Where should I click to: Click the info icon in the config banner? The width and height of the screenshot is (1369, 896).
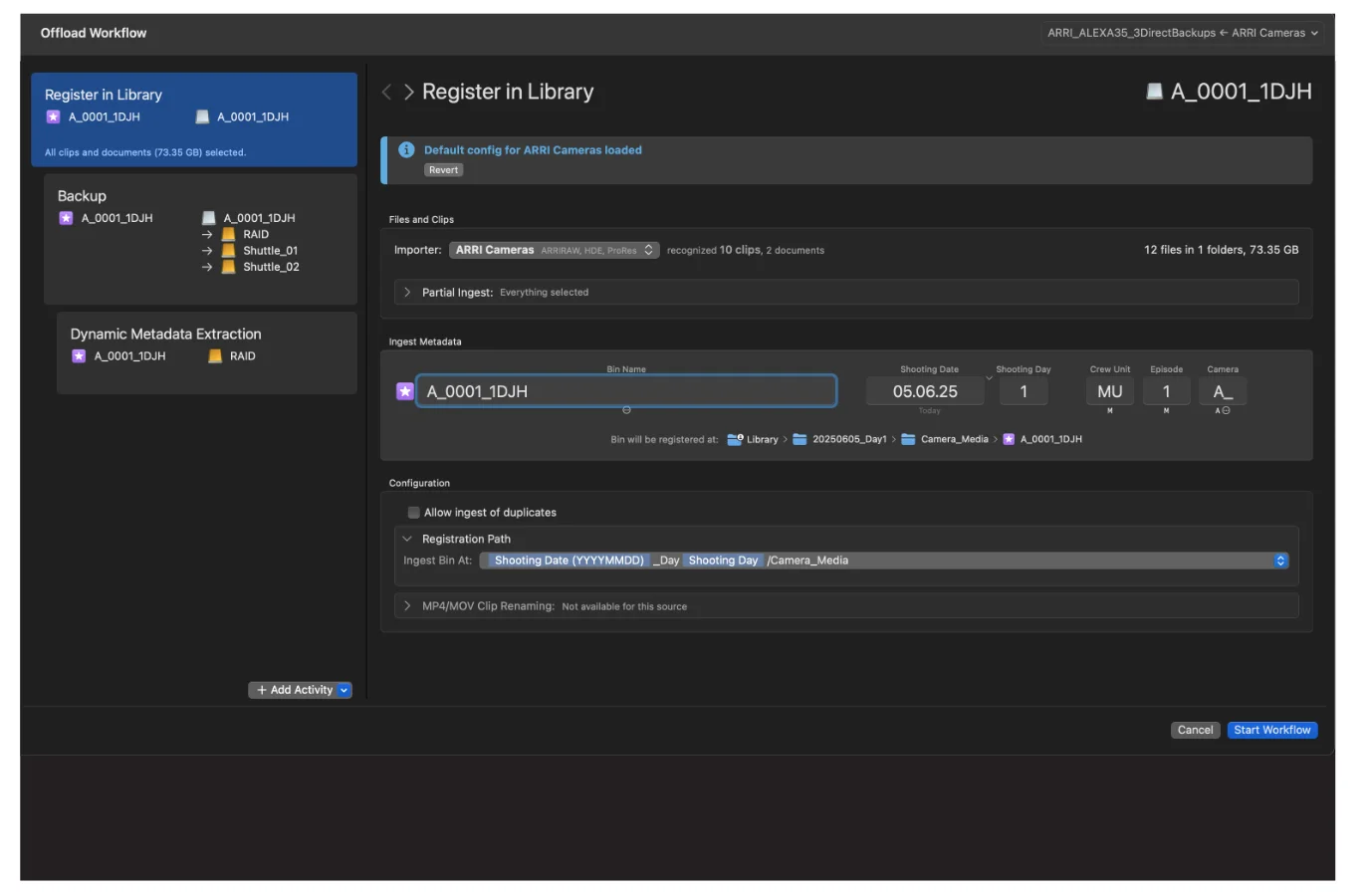coord(406,150)
